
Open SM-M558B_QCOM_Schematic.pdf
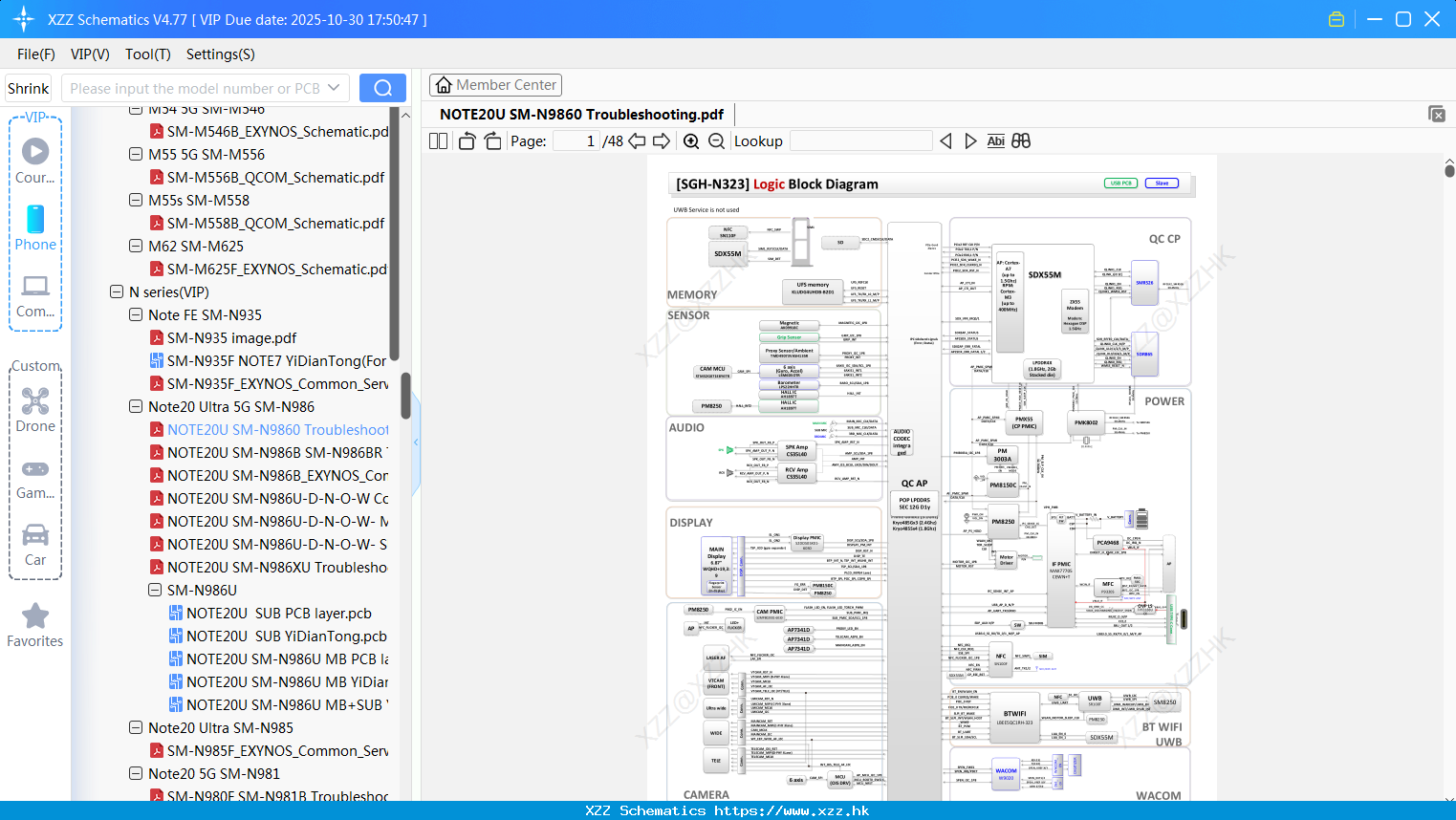275,224
